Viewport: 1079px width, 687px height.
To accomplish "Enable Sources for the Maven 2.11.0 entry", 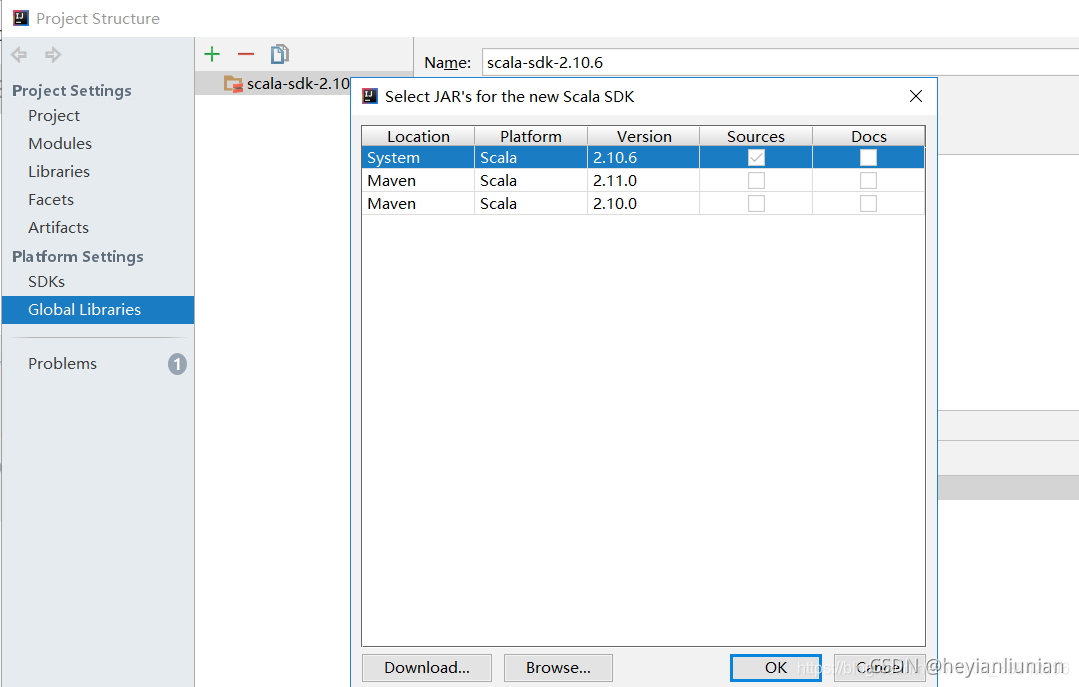I will (x=756, y=180).
